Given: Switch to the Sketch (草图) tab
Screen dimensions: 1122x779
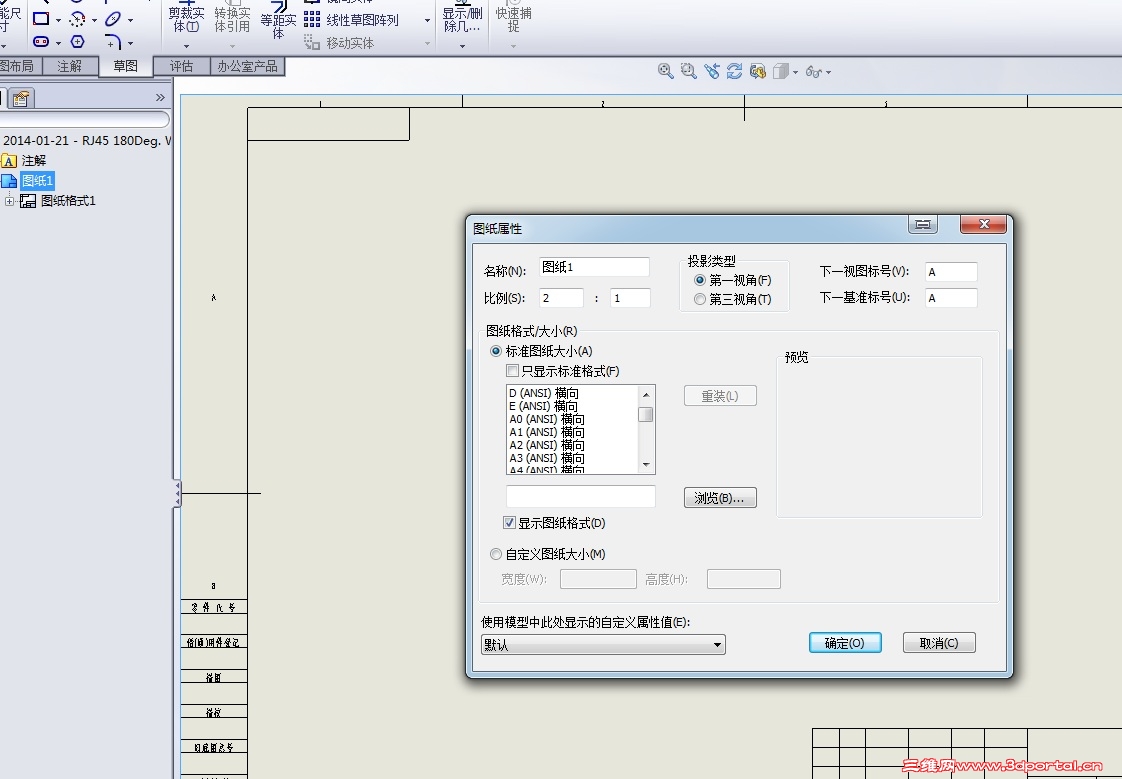Looking at the screenshot, I should [x=125, y=66].
